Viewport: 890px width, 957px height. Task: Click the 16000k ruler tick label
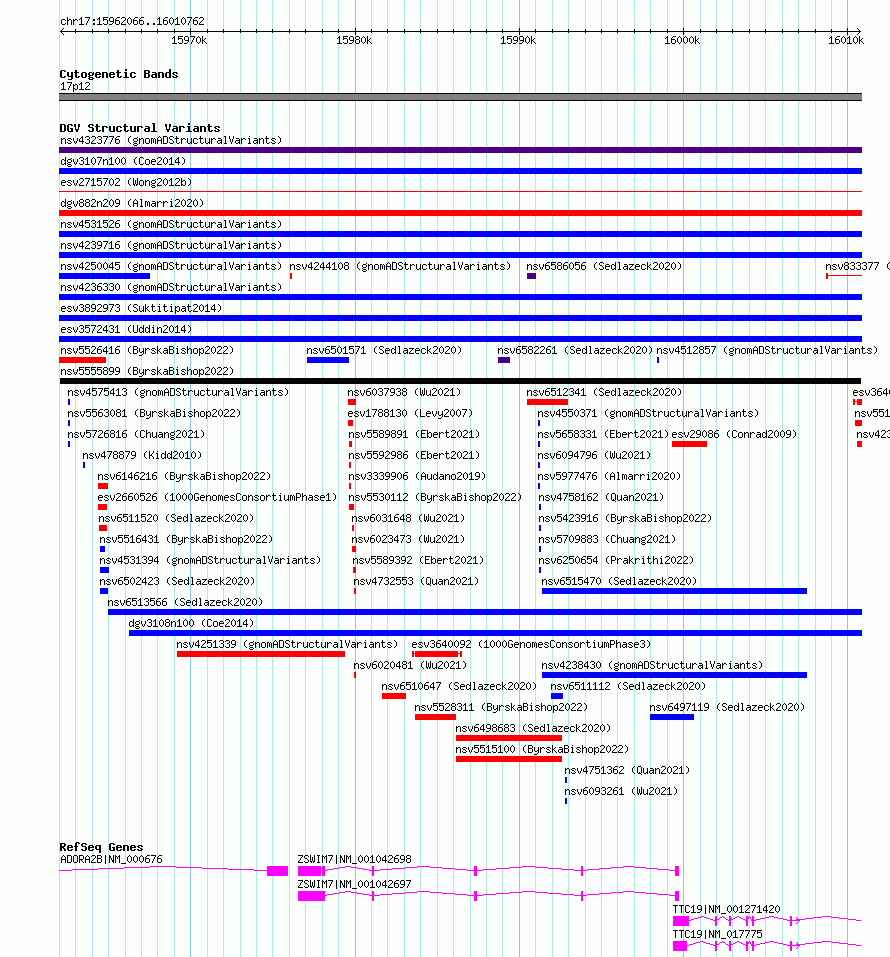(682, 40)
